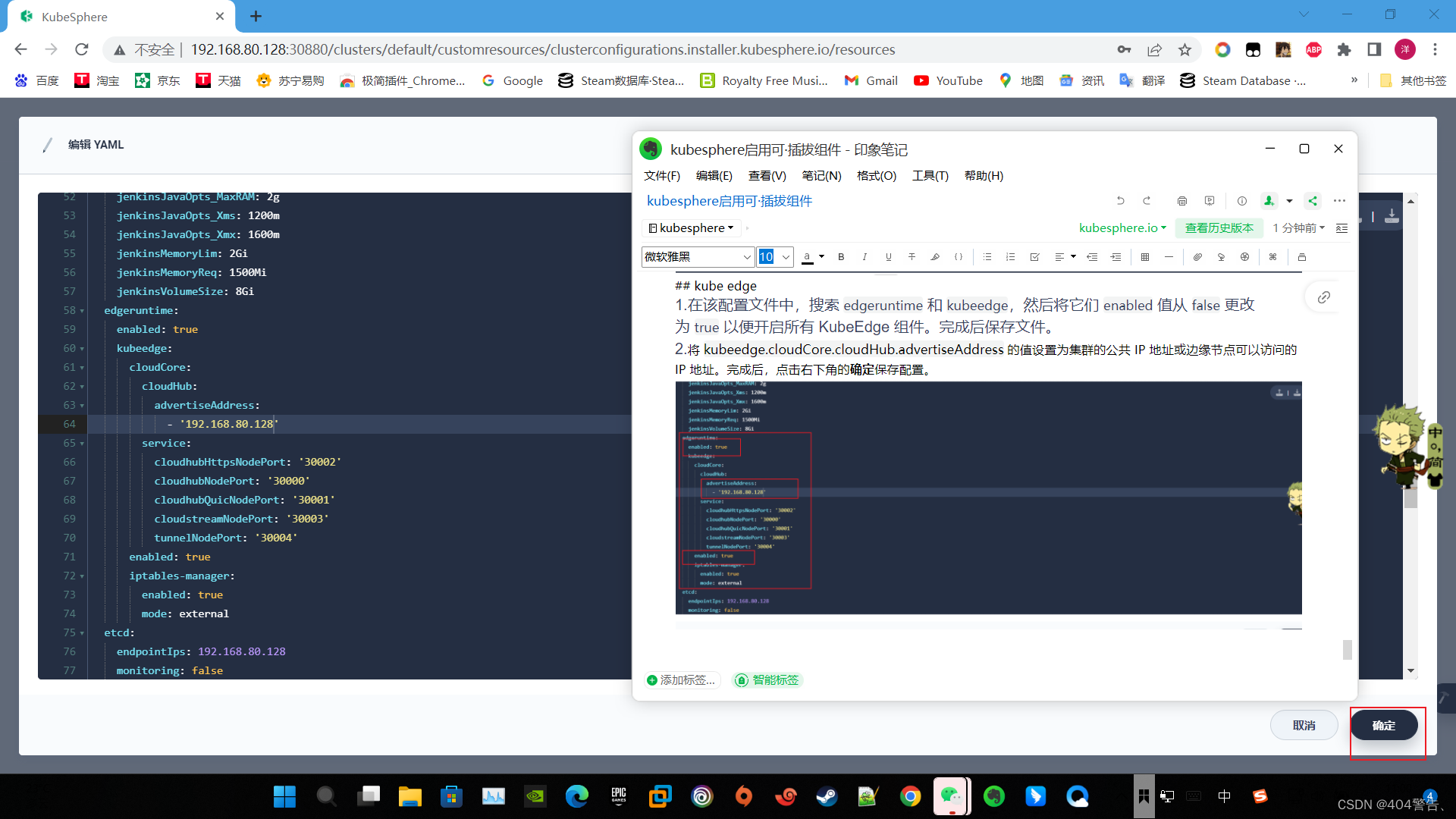Open Steam from the taskbar
This screenshot has width=1456, height=819.
click(x=827, y=796)
